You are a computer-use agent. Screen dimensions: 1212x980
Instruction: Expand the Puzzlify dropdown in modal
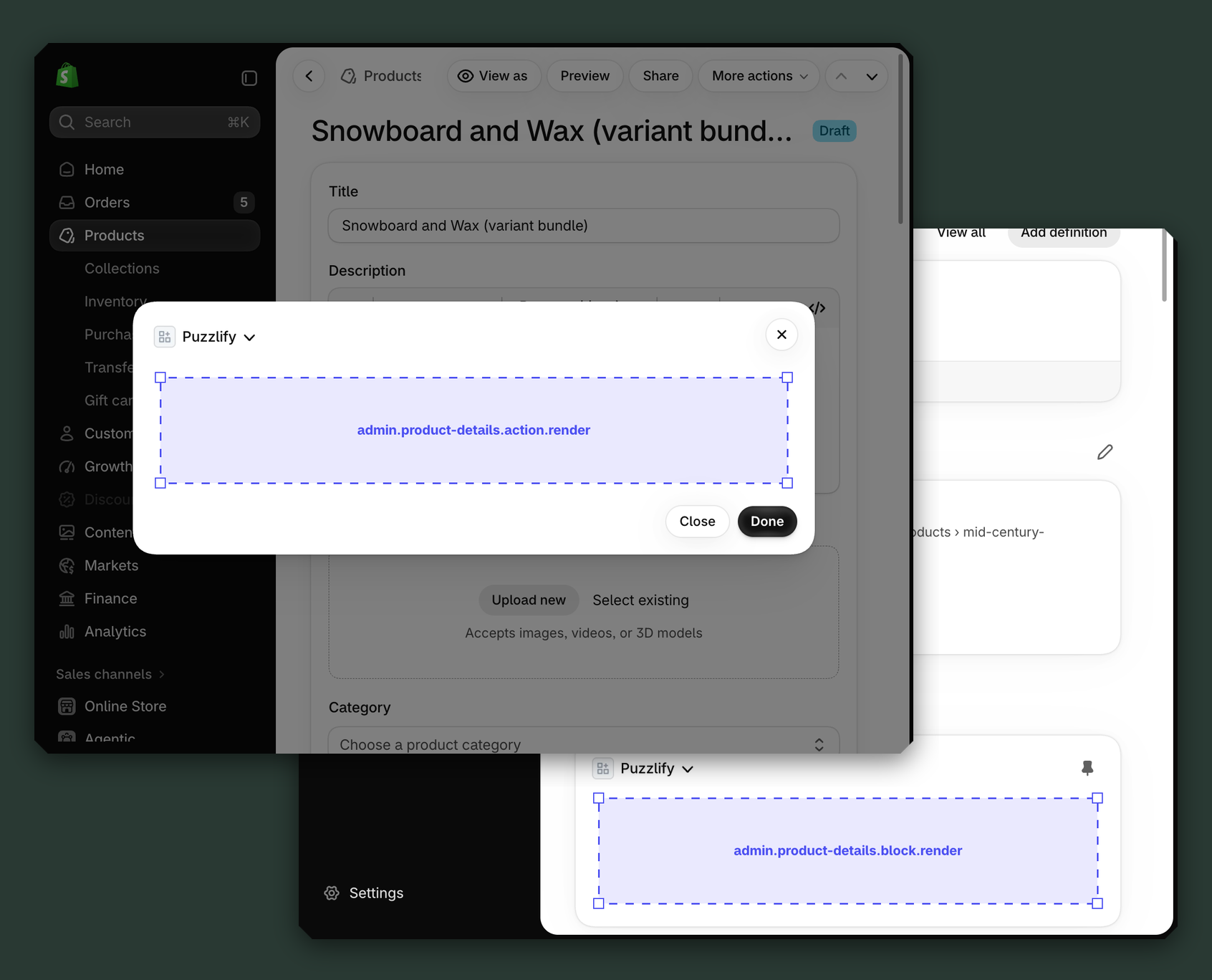tap(249, 337)
